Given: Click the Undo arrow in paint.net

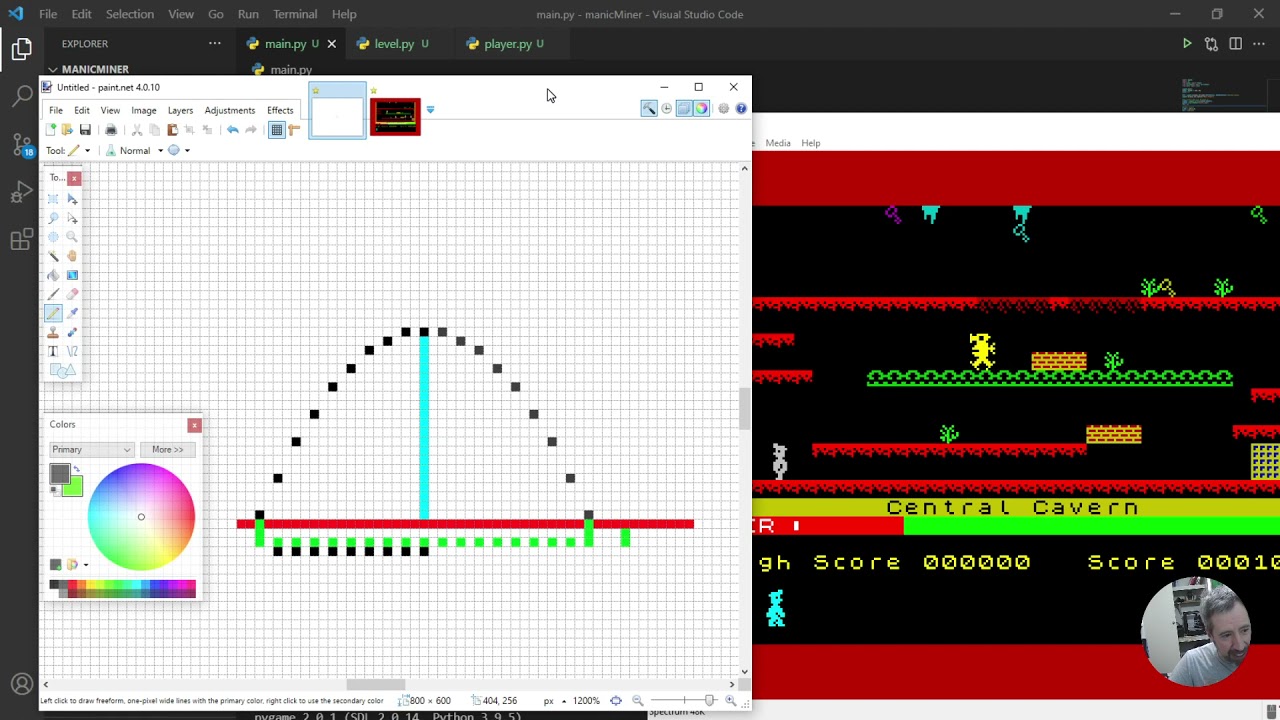Looking at the screenshot, I should 232,130.
